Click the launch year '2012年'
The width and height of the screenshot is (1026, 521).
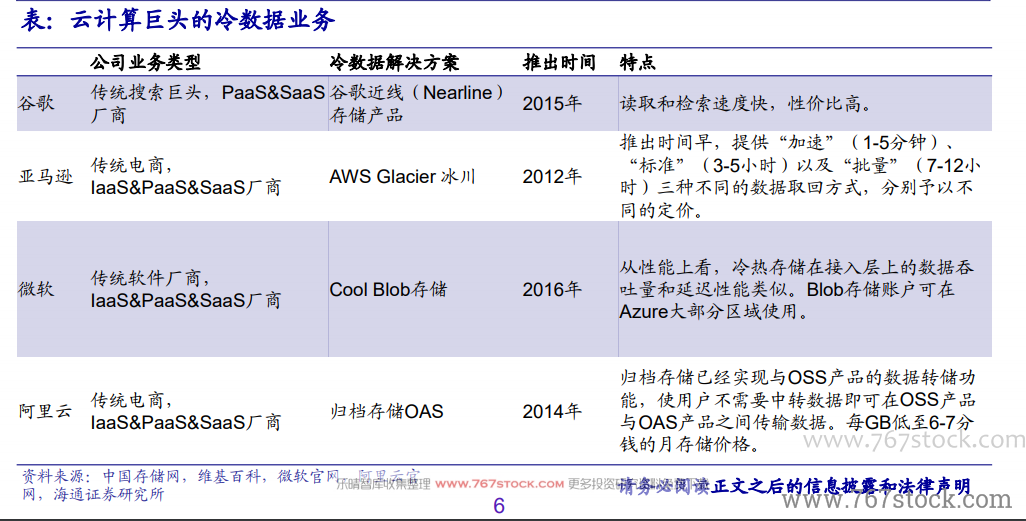click(552, 177)
